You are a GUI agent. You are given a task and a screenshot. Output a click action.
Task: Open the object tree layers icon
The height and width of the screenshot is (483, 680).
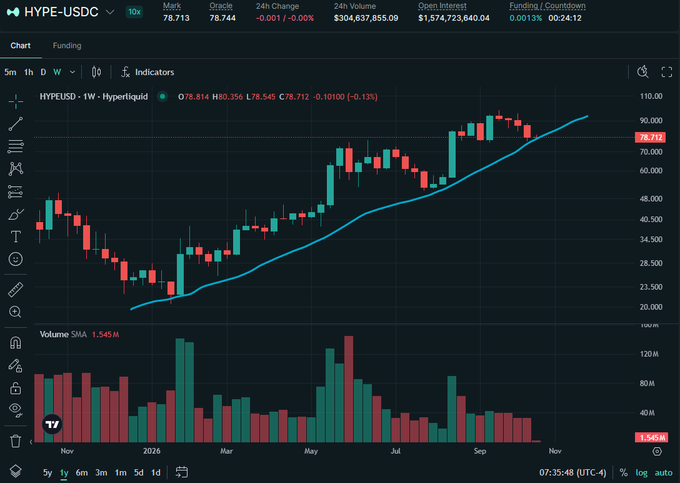point(16,471)
